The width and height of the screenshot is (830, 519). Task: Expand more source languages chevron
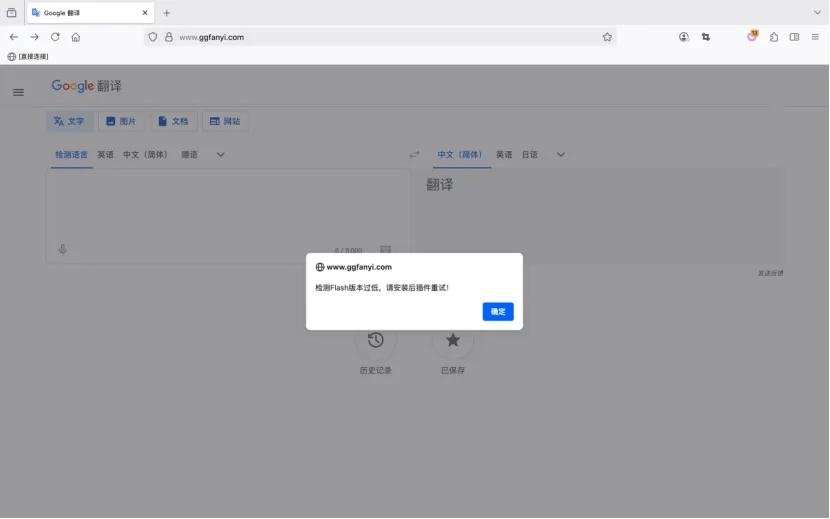tap(221, 155)
